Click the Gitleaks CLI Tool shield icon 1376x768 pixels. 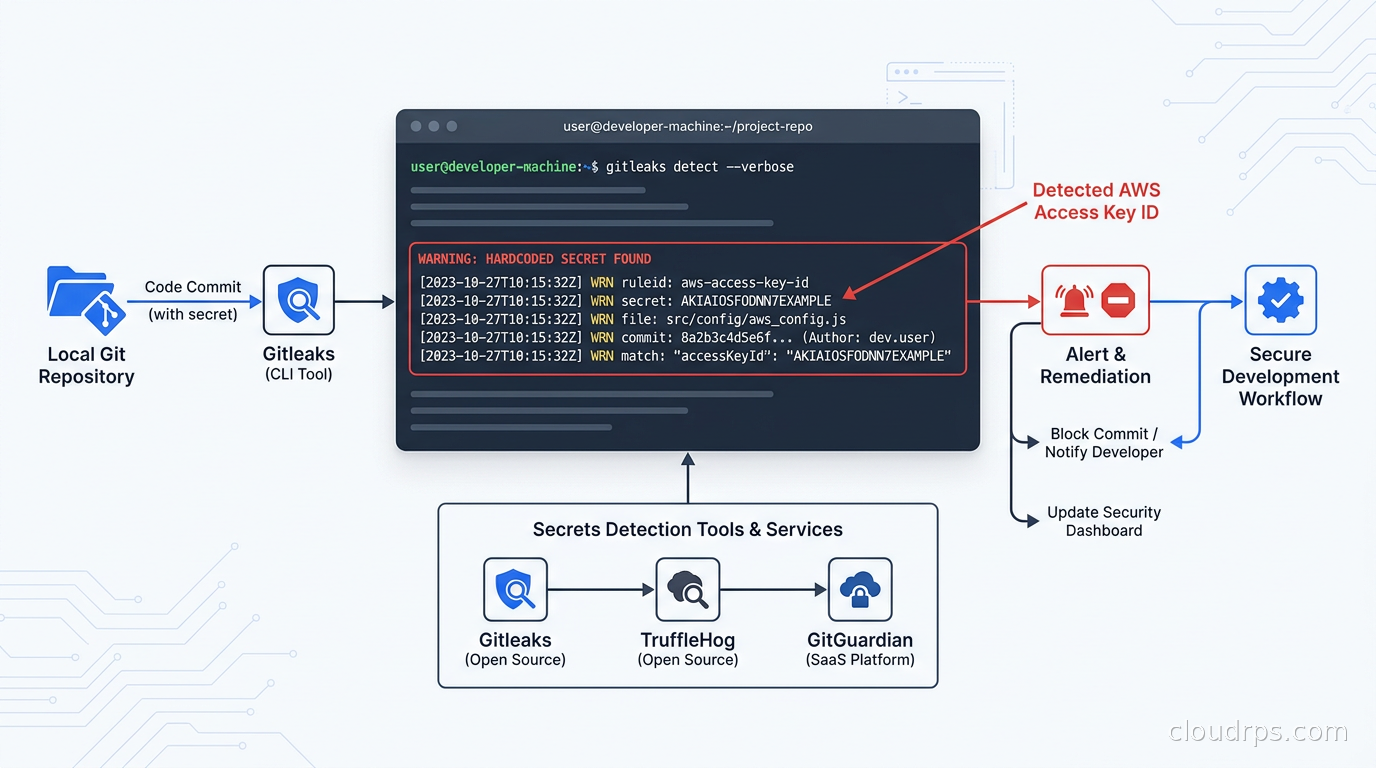click(298, 300)
